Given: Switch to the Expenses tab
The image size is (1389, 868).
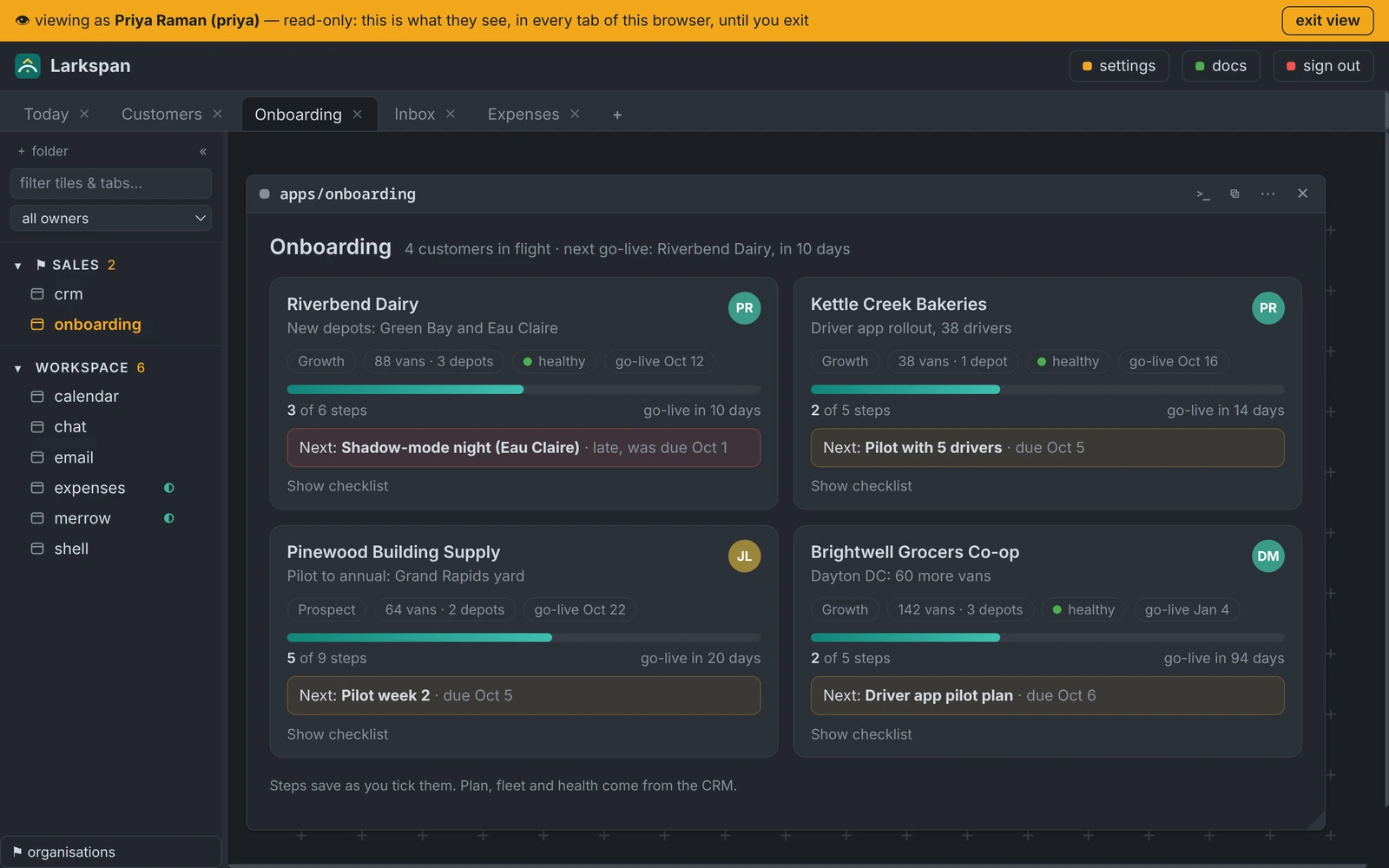Looking at the screenshot, I should coord(523,115).
